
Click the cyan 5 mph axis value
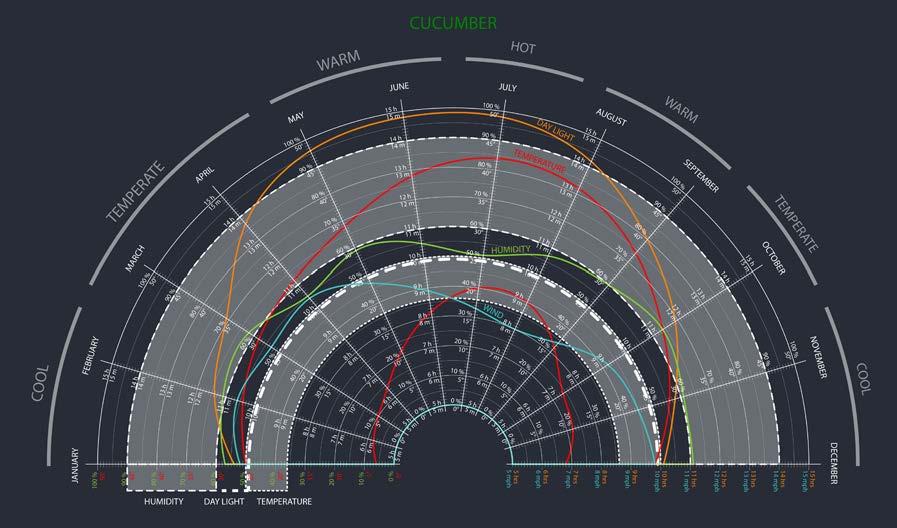pos(509,481)
